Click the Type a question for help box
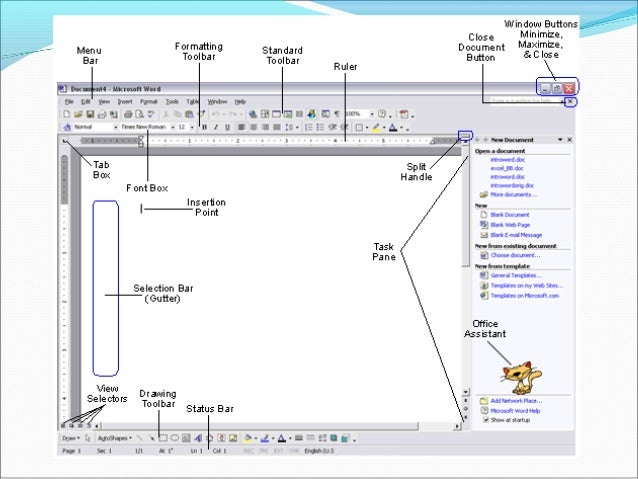The height and width of the screenshot is (479, 638). tap(520, 102)
